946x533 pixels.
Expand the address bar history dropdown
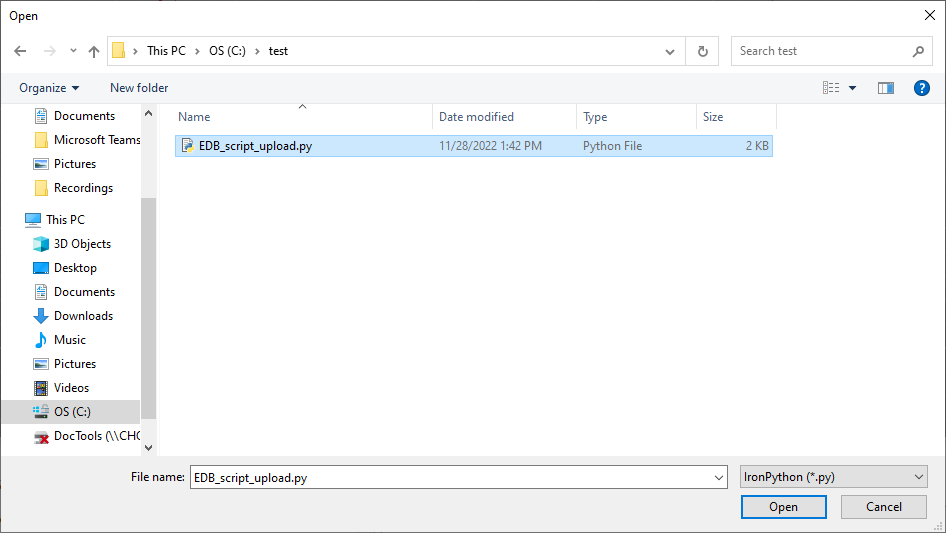tap(670, 51)
